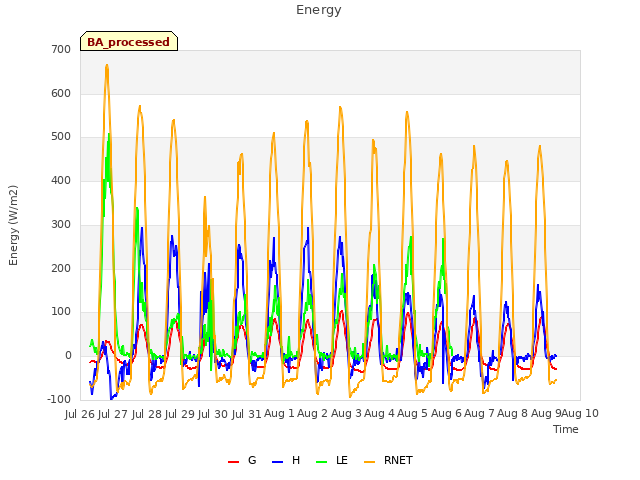Click the Aug 4 x-axis date label
This screenshot has height=480, width=640.
[x=379, y=413]
